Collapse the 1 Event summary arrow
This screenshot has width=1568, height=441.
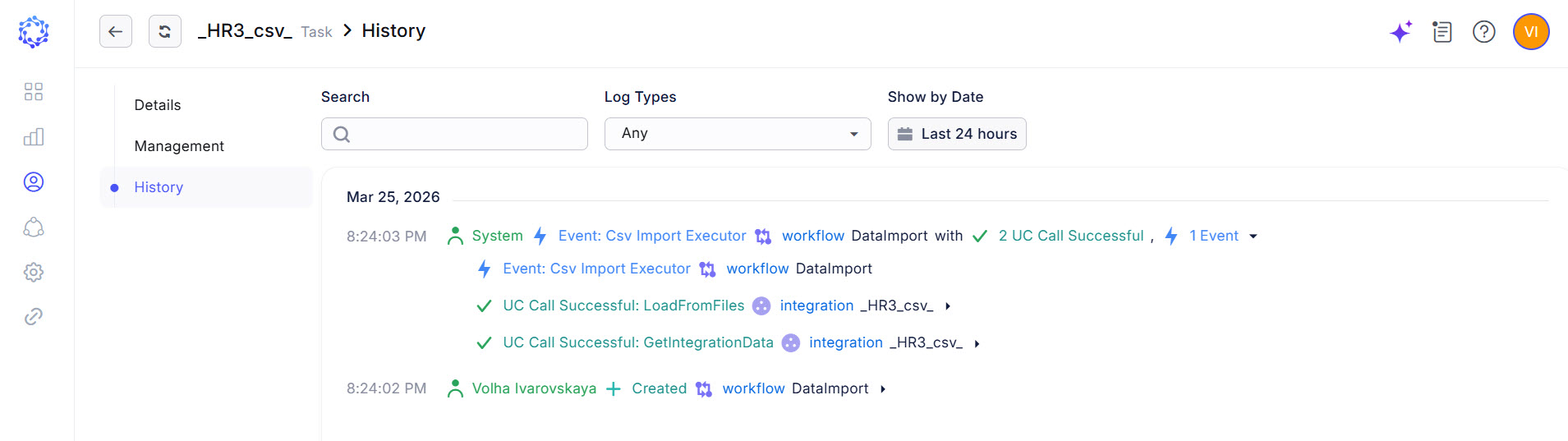pos(1253,237)
